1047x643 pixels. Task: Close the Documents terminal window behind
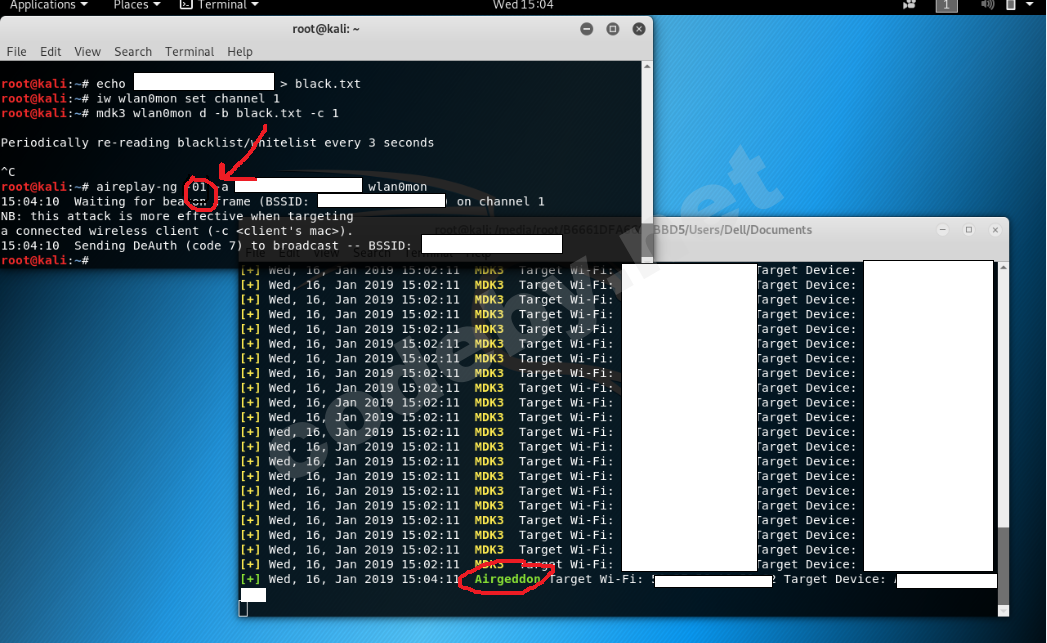click(995, 230)
